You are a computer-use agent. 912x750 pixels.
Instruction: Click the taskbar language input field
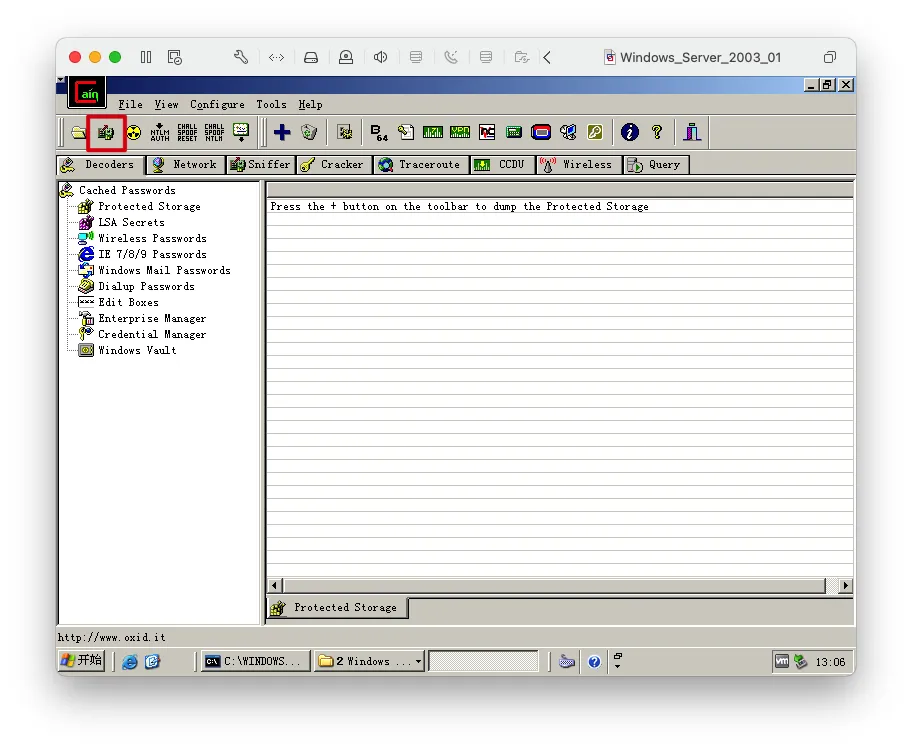pyautogui.click(x=483, y=662)
